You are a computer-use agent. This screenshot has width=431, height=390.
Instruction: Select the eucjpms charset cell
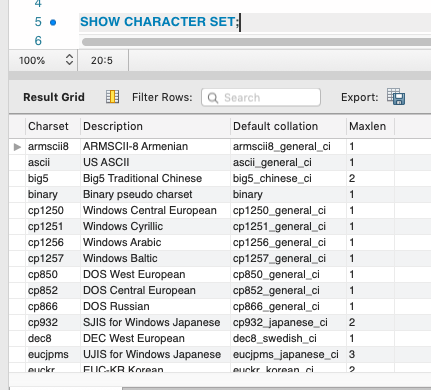click(x=53, y=354)
